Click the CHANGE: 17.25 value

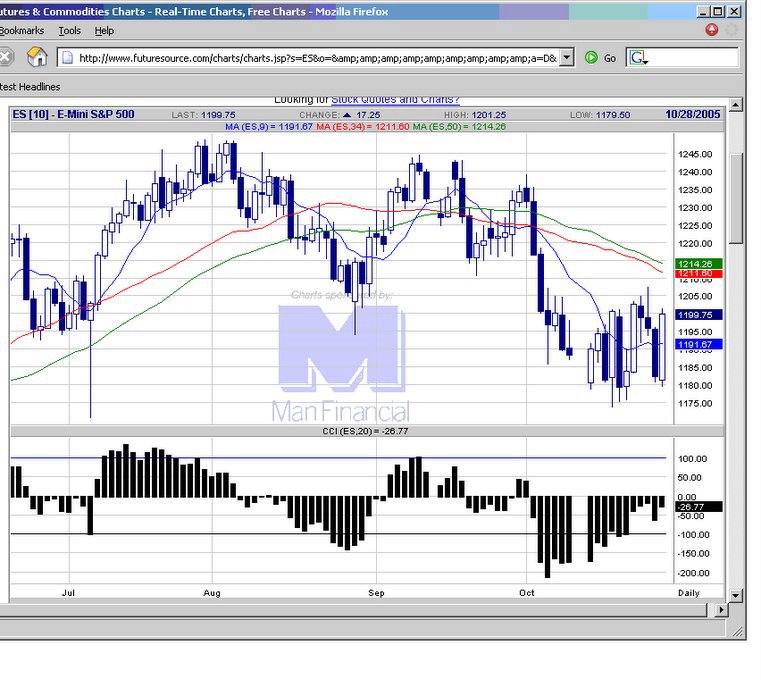(x=340, y=115)
